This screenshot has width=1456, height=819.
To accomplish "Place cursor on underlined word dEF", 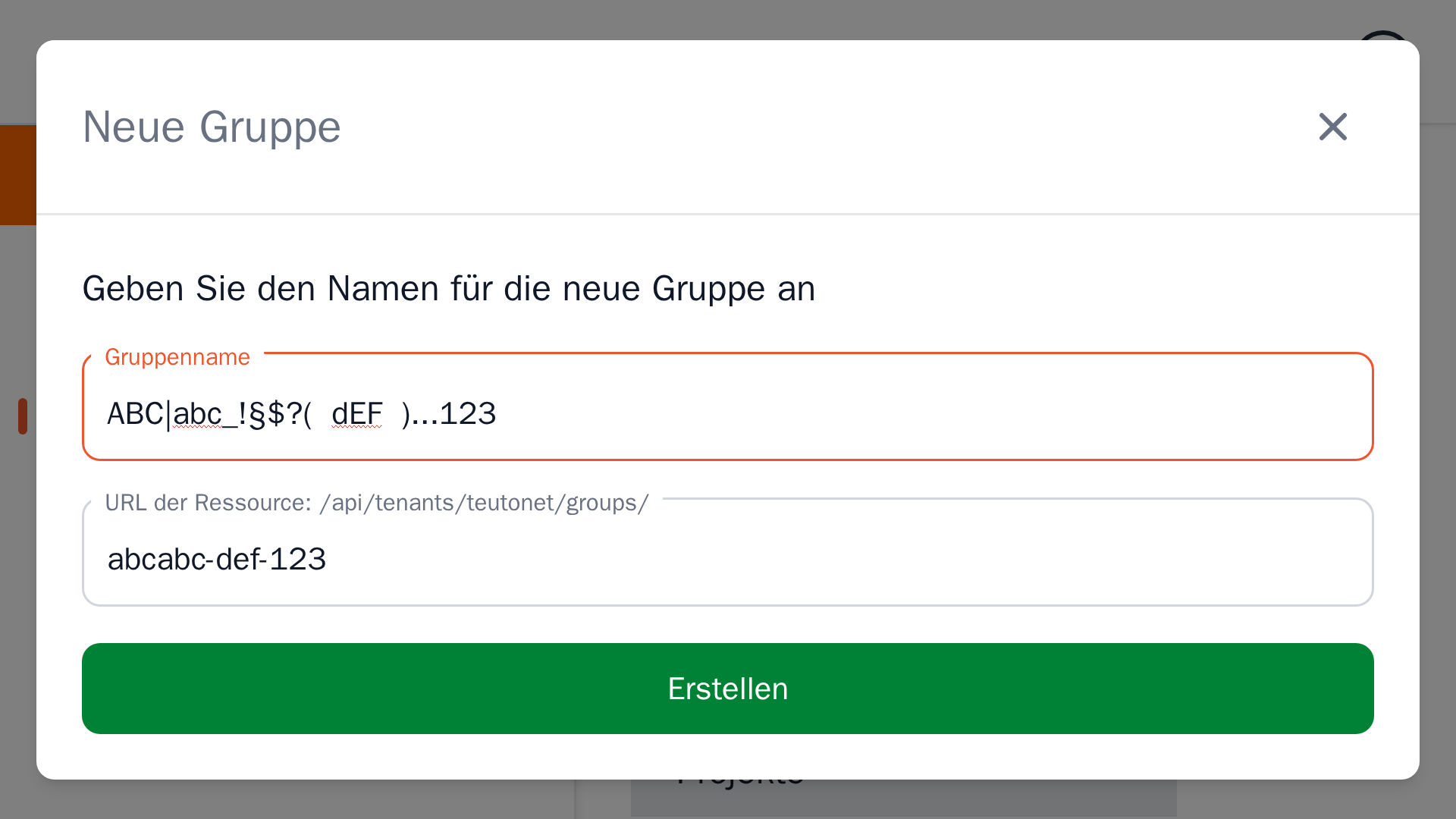I will tap(356, 414).
